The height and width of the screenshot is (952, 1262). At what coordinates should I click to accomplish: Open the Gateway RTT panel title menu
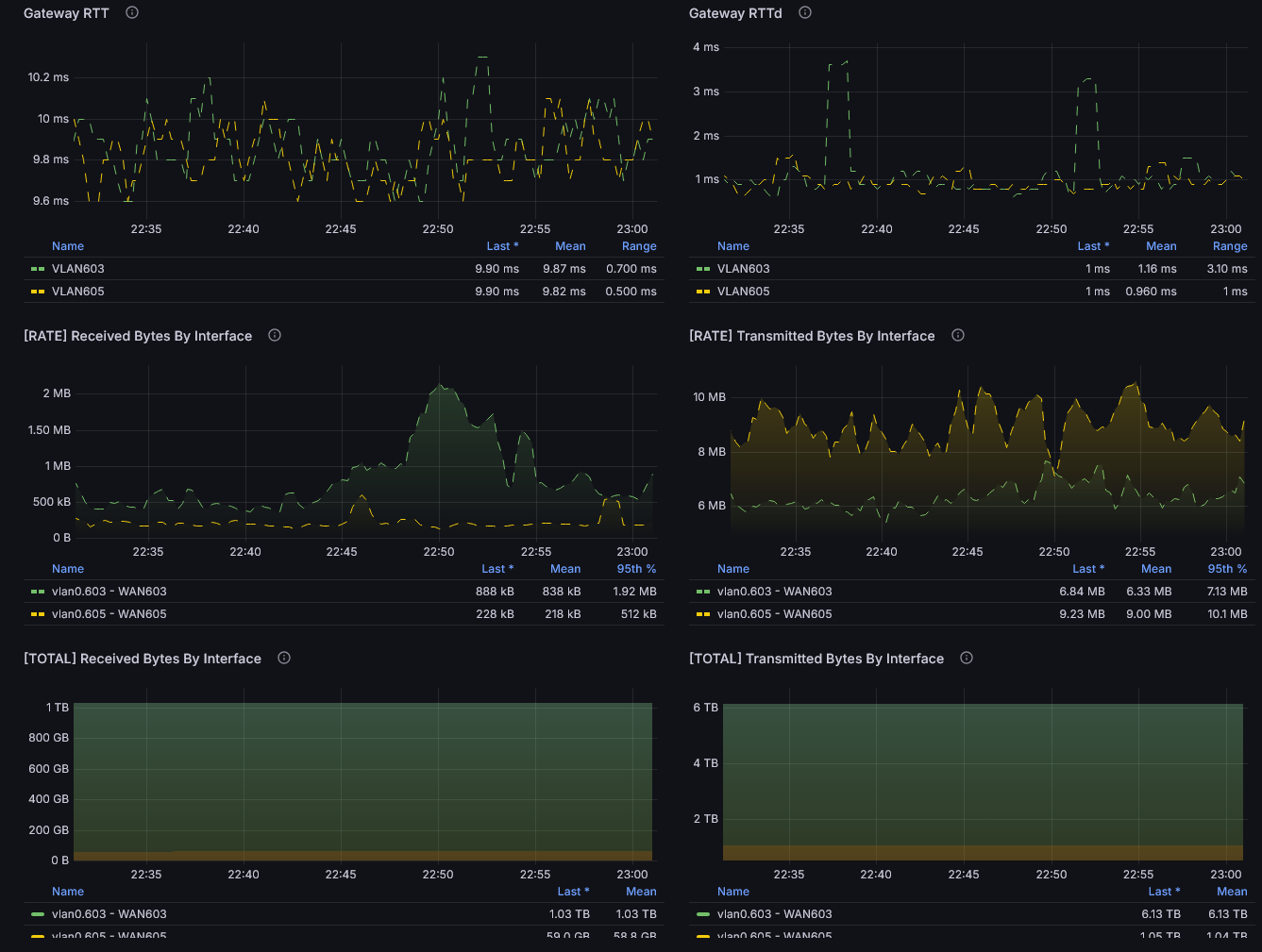tap(66, 13)
